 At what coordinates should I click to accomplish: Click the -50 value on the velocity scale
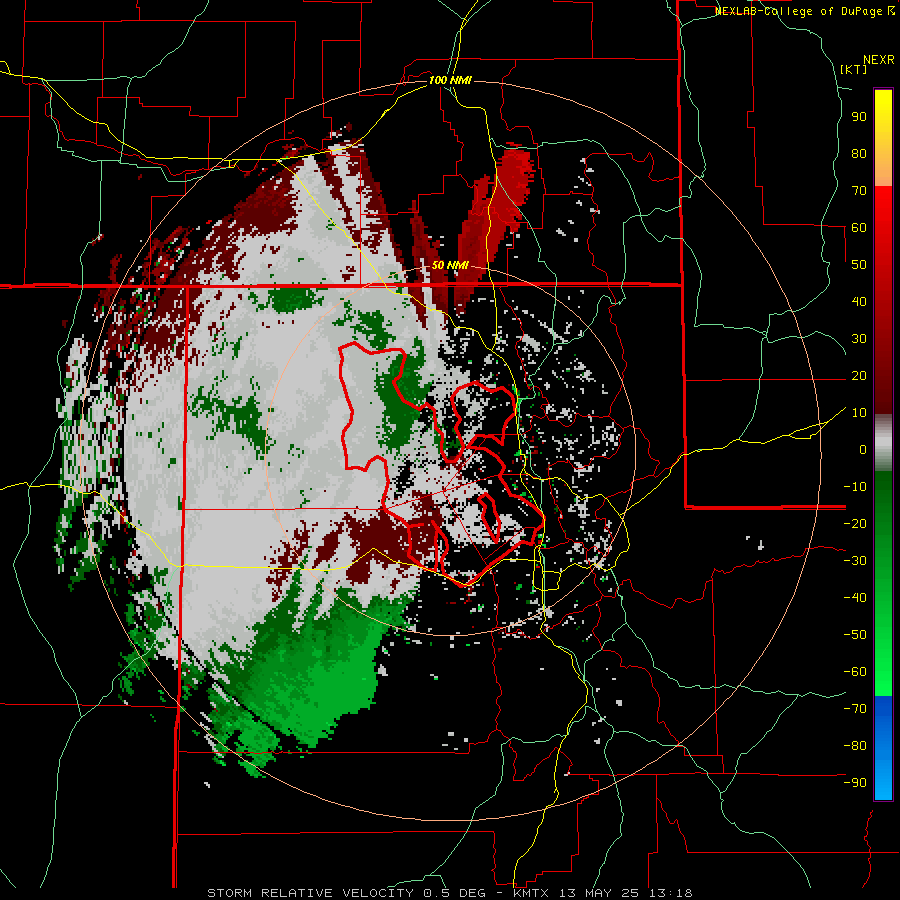pyautogui.click(x=855, y=635)
